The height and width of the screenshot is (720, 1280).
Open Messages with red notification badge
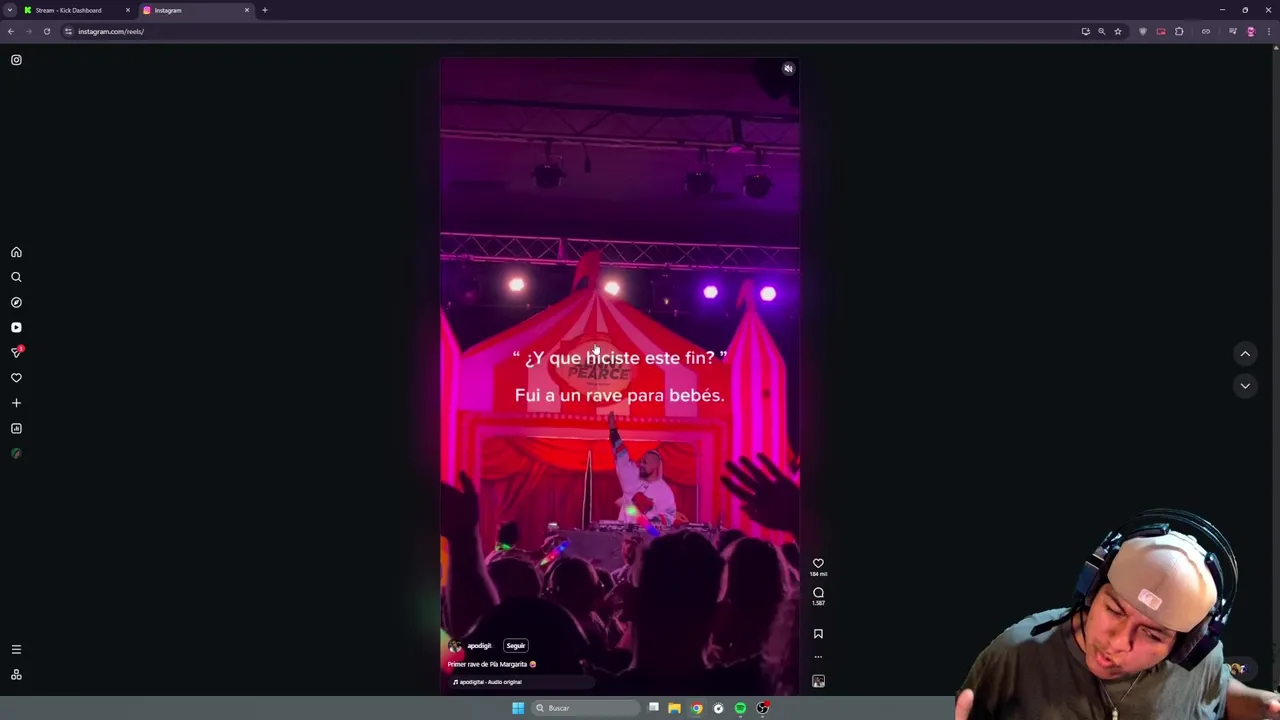point(16,352)
